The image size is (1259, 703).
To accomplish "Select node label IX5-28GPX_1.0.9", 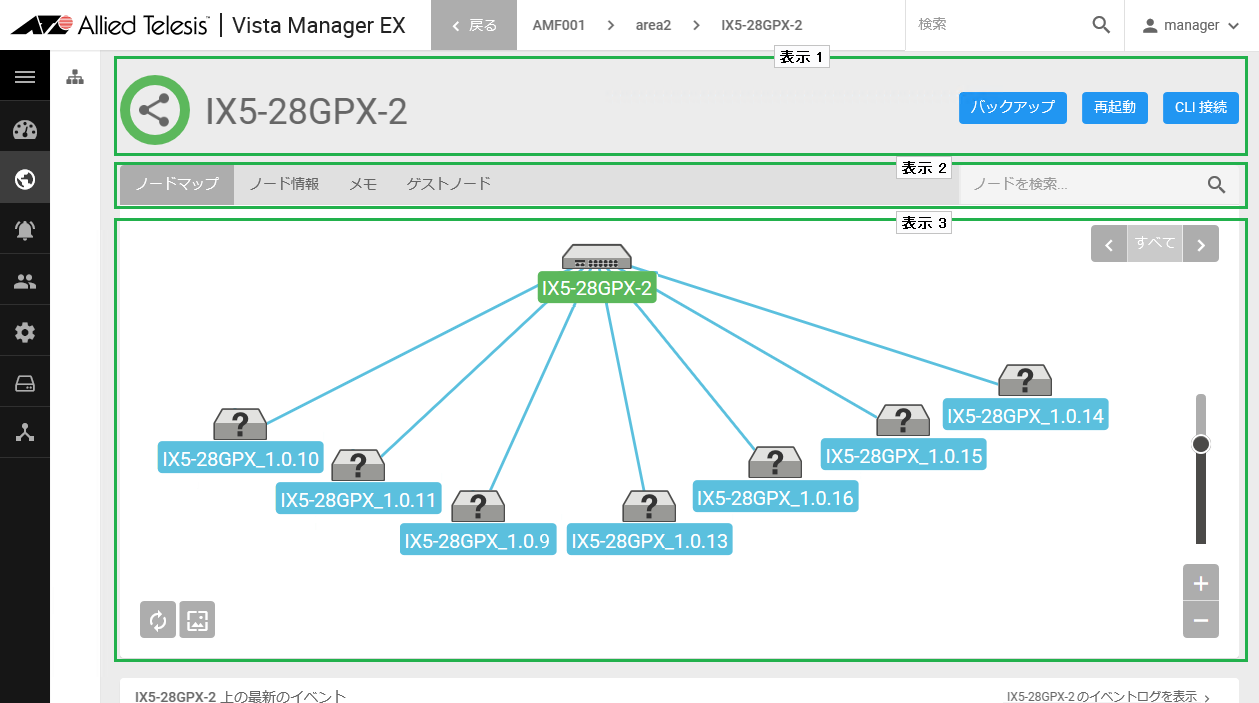I will [477, 541].
